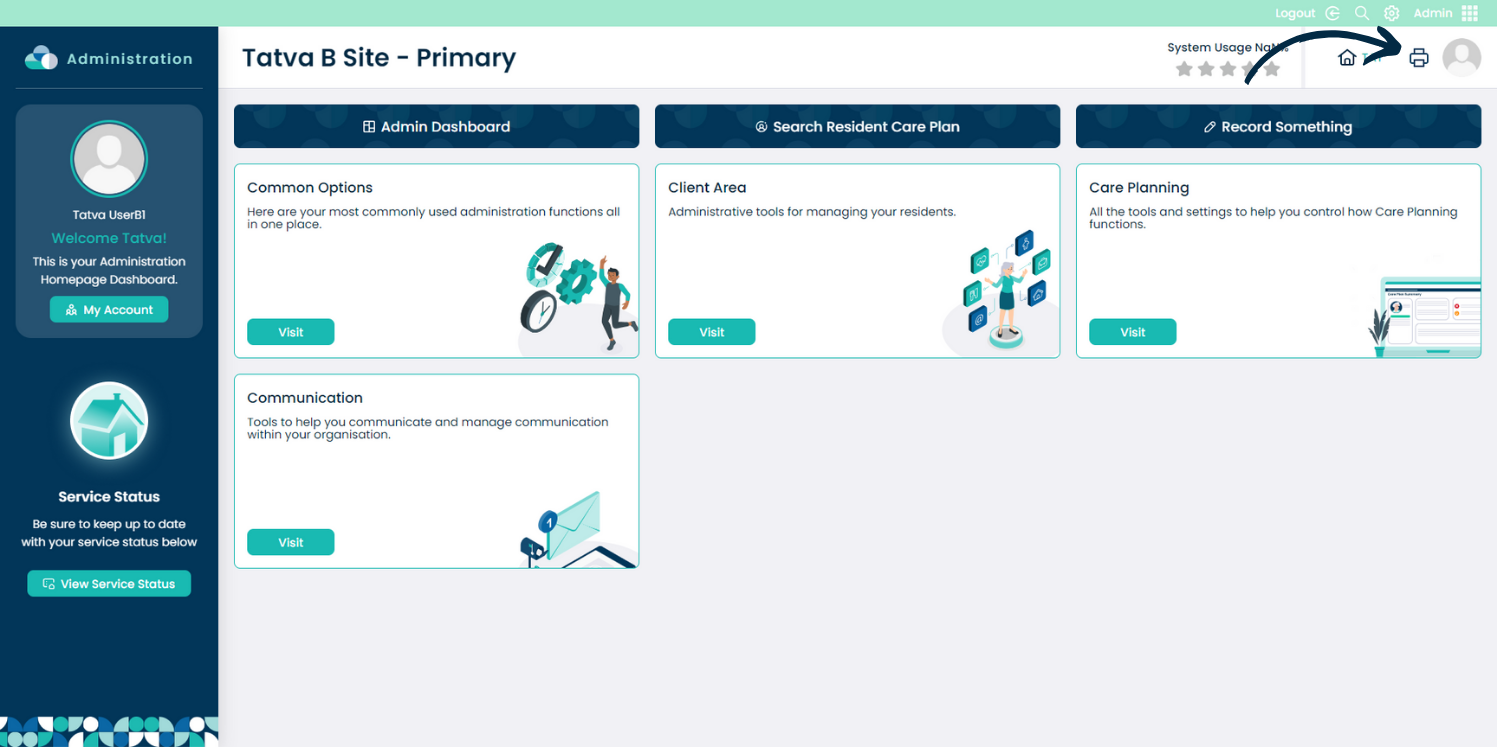
Task: Click the logout arrow icon
Action: 1333,13
